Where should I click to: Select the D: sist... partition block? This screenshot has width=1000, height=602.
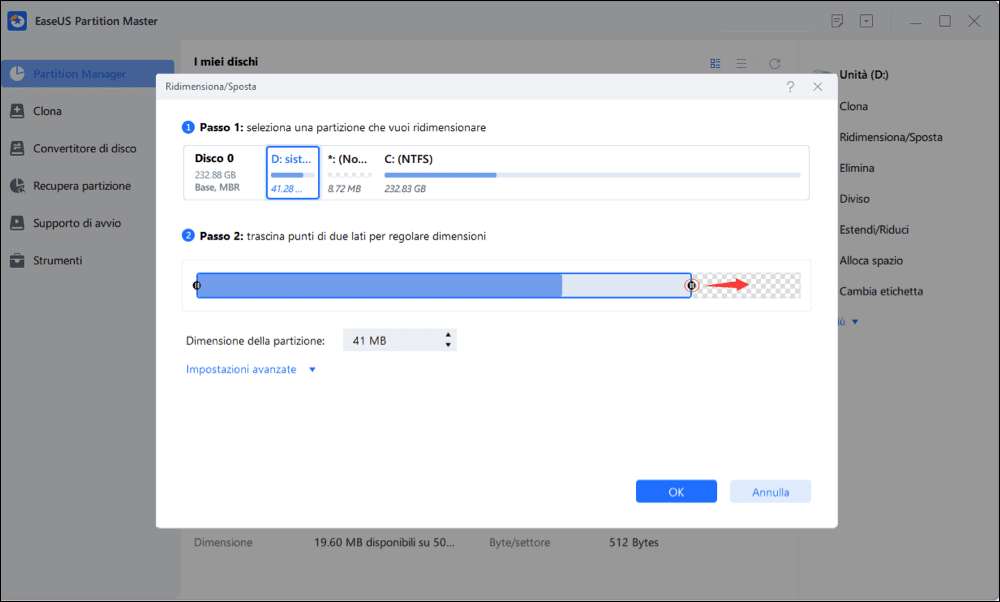point(293,173)
